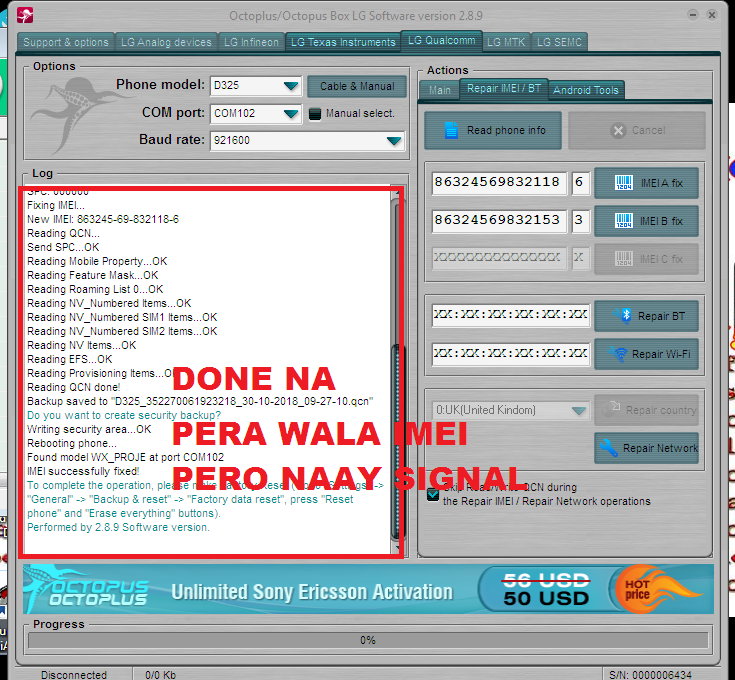Click the Repair Network wrench icon
Screen dimensions: 735x680
[x=608, y=448]
